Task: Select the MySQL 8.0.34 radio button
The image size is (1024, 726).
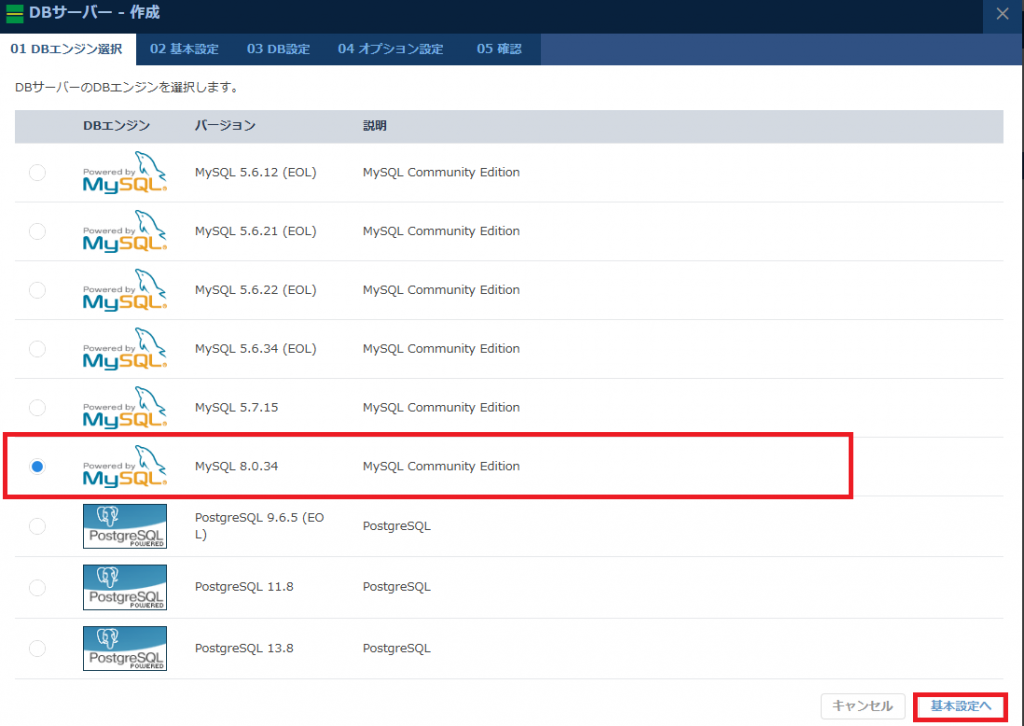Action: click(x=37, y=466)
